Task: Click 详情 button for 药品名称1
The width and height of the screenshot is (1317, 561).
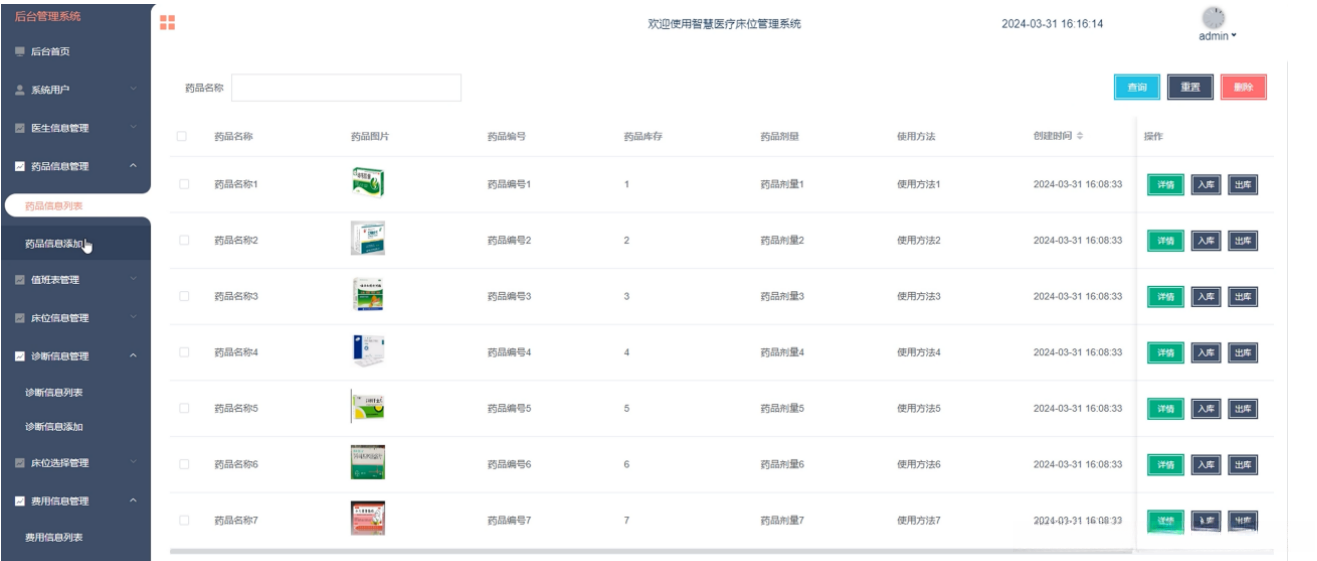Action: tap(1165, 185)
